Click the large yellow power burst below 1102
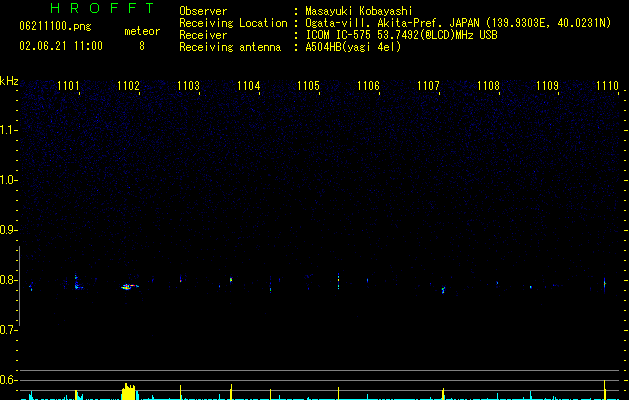 coord(129,392)
